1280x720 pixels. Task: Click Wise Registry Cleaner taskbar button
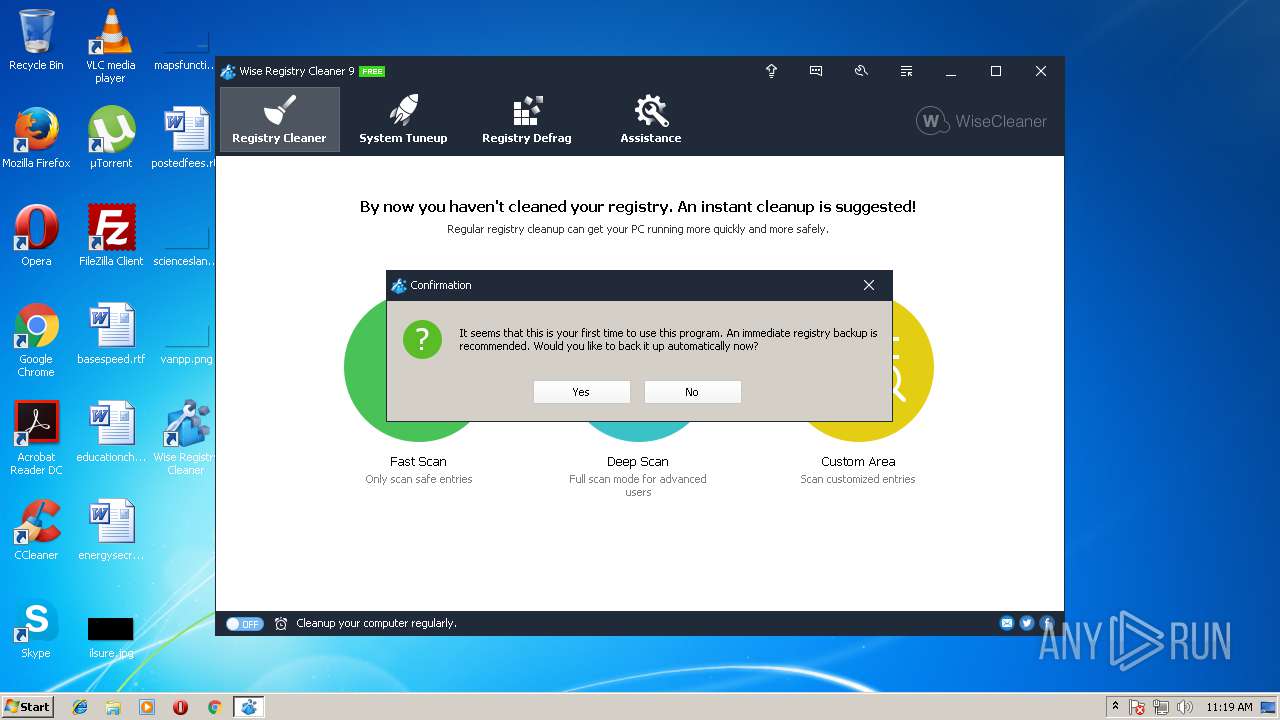tap(248, 707)
